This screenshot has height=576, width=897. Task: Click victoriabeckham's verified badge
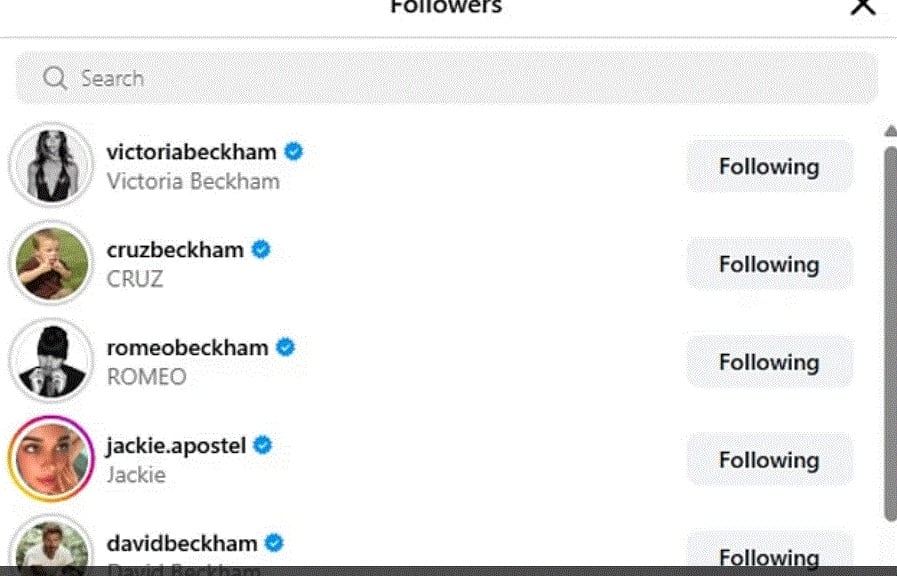pyautogui.click(x=293, y=152)
